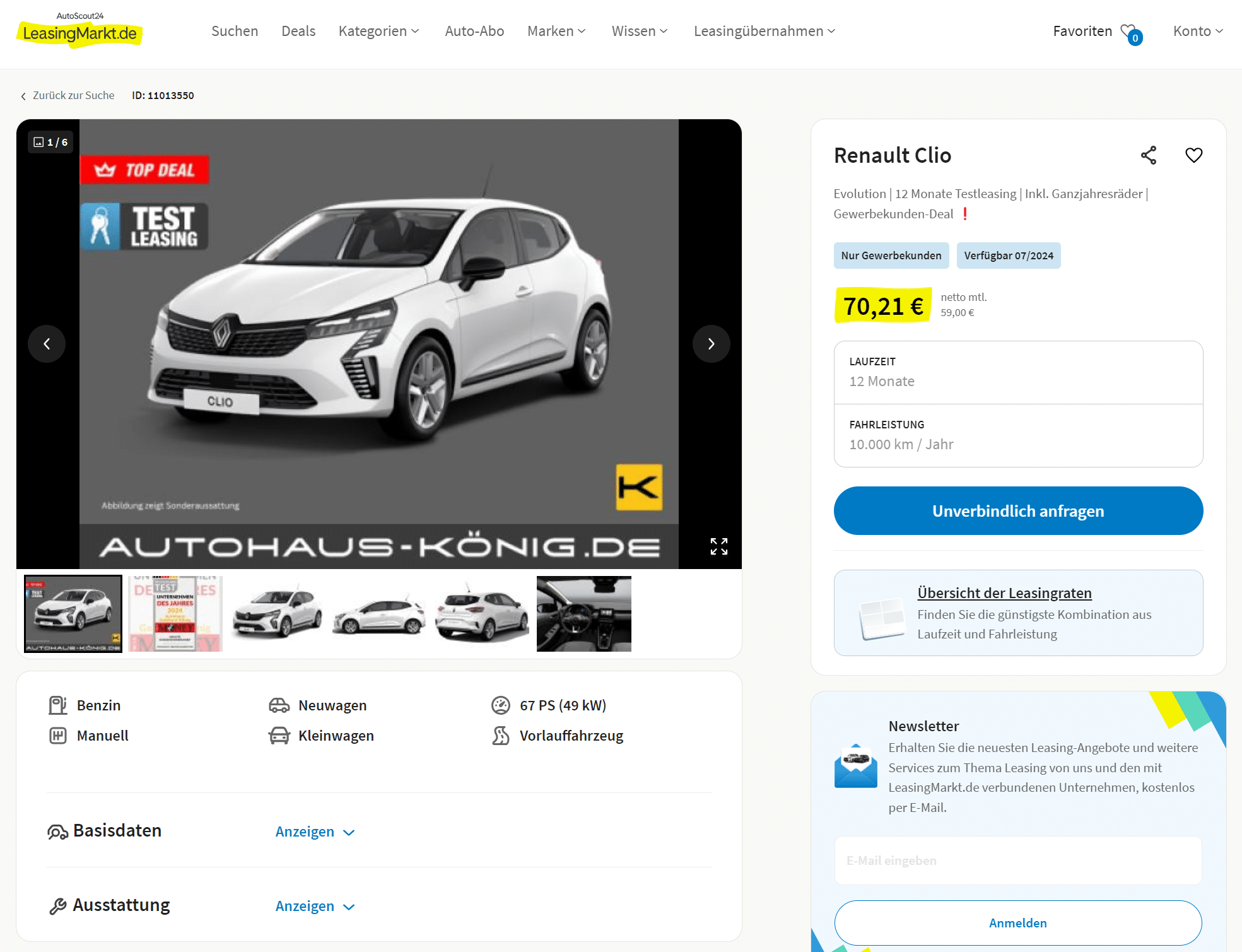
Task: Expand the Marken dropdown
Action: pyautogui.click(x=556, y=31)
